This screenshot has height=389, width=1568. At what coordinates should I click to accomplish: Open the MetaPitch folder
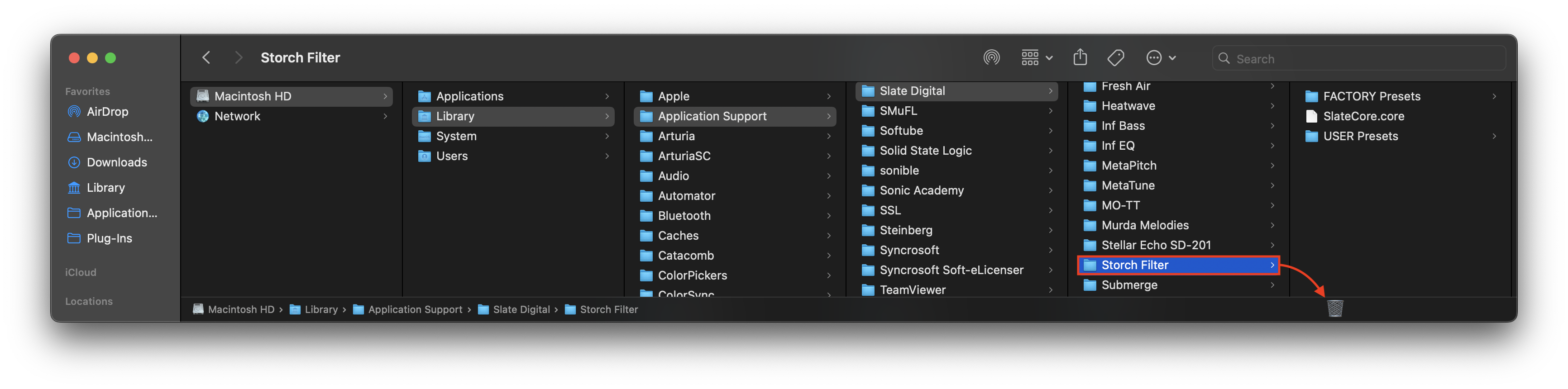click(x=1179, y=166)
